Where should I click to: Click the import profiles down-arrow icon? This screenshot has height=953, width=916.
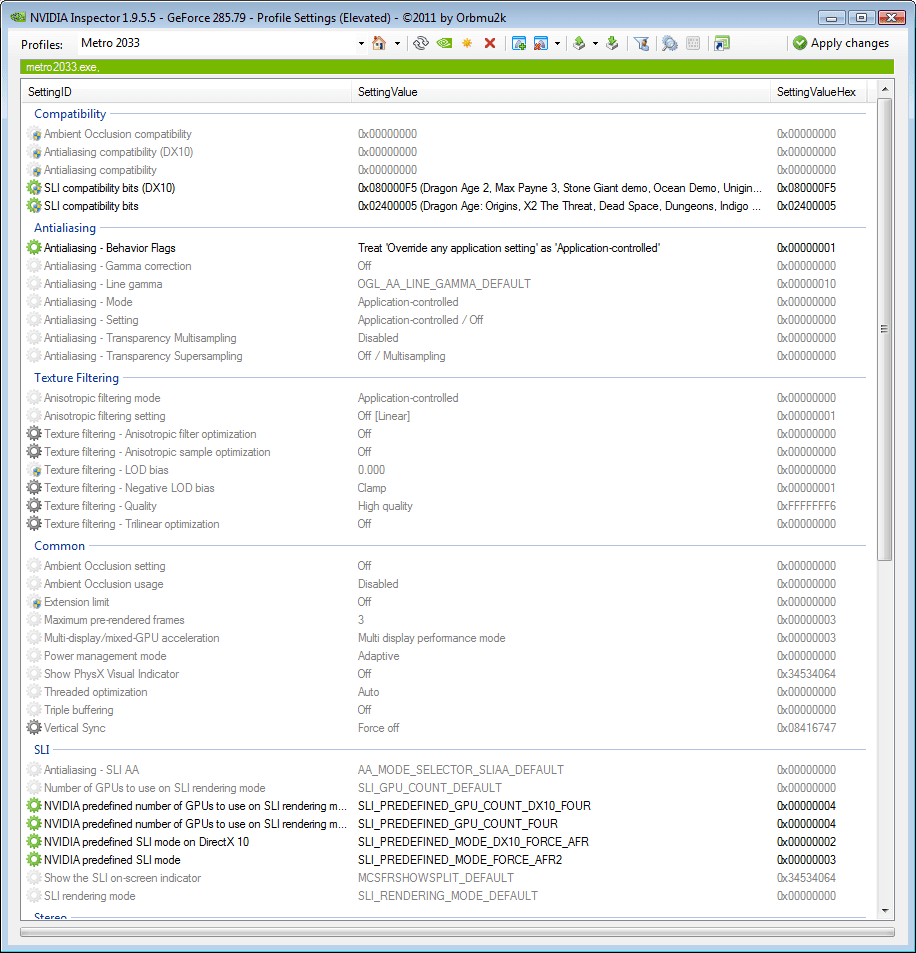(x=612, y=43)
